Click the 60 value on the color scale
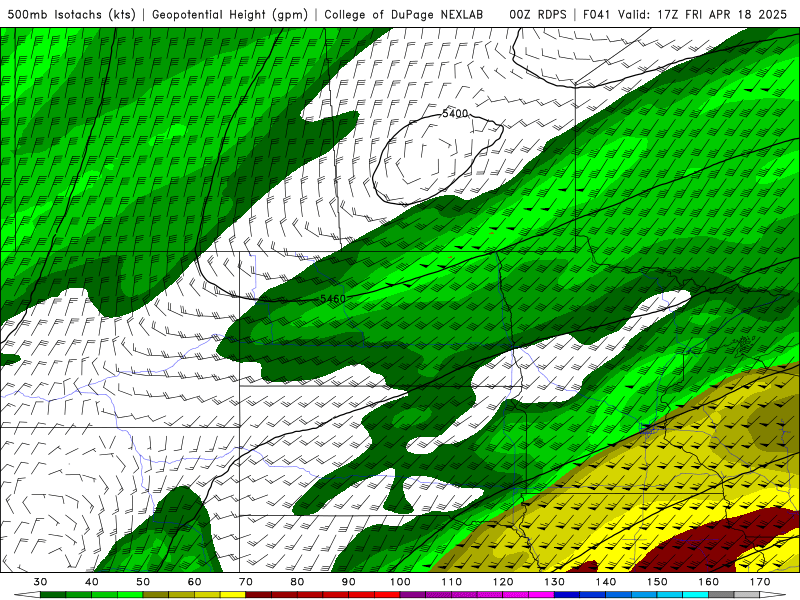800x600 pixels. (194, 582)
